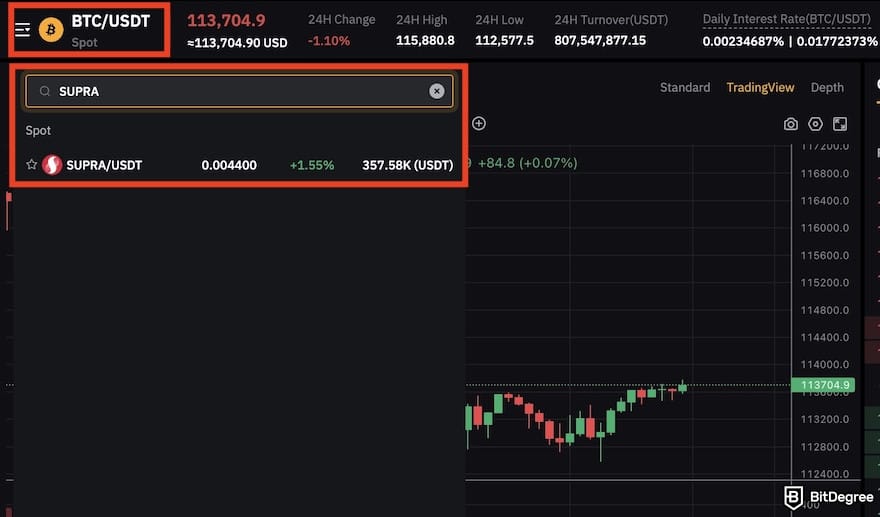Click the SUPRA price 0.004400
This screenshot has width=880, height=517.
tap(229, 165)
